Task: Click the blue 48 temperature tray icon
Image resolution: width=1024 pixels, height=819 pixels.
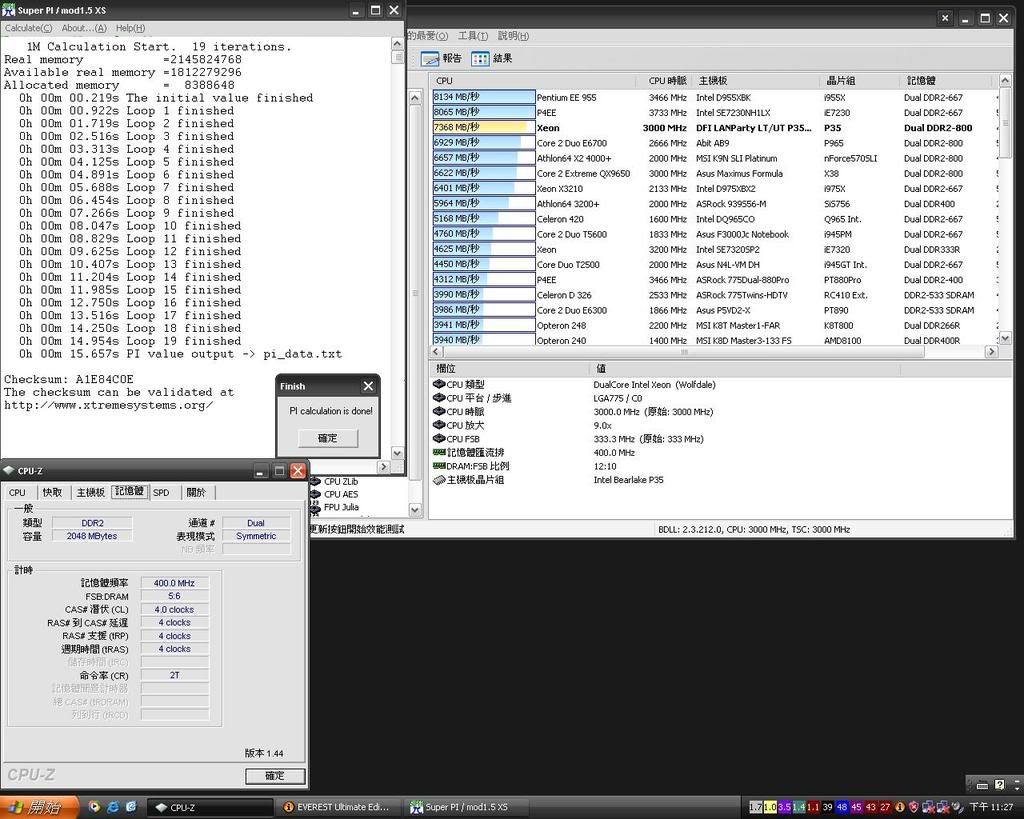Action: (x=842, y=807)
